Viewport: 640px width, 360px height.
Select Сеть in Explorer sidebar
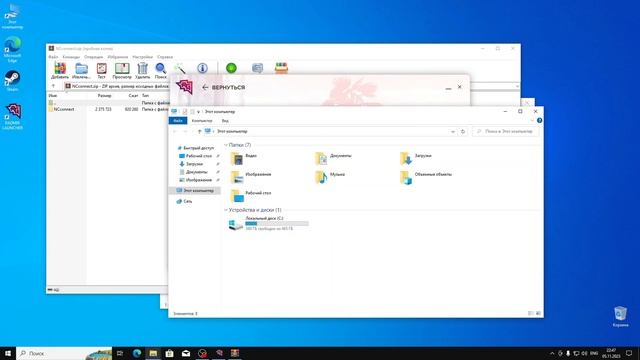(184, 201)
